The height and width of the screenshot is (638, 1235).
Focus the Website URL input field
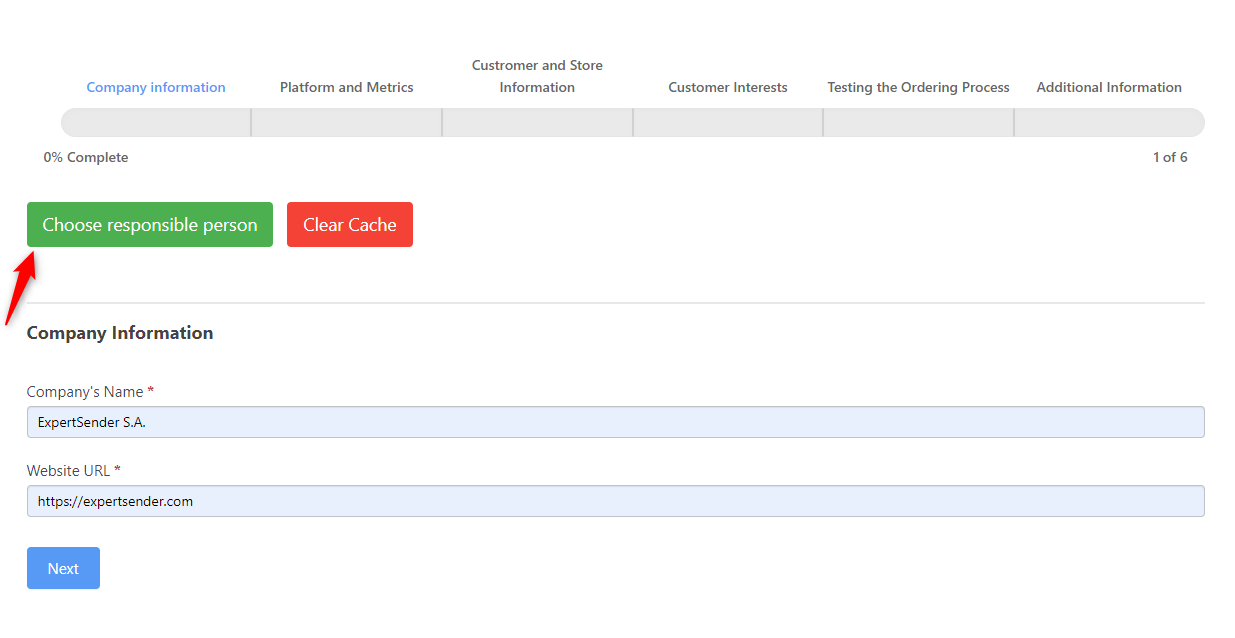(x=615, y=501)
